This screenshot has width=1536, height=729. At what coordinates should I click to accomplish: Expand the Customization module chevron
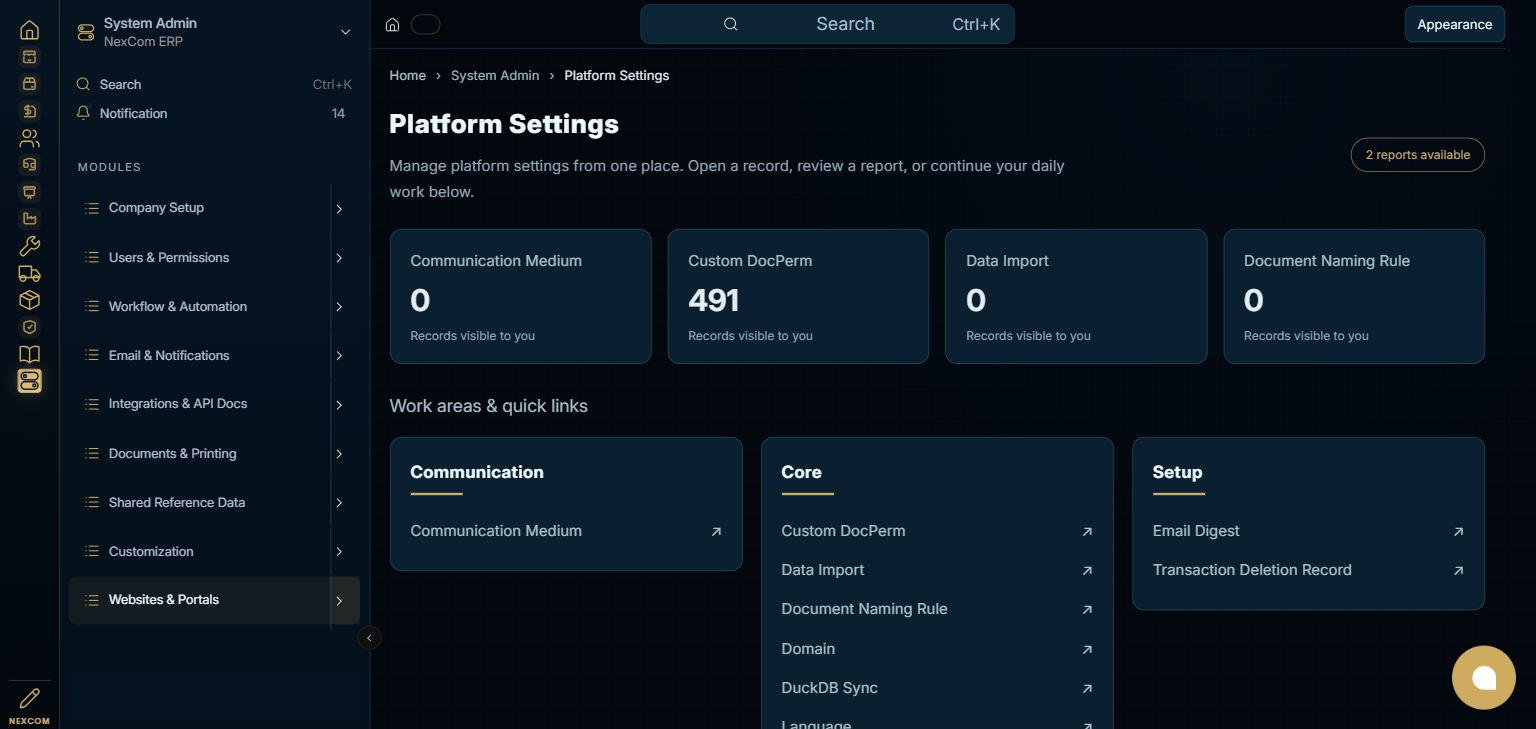coord(339,552)
